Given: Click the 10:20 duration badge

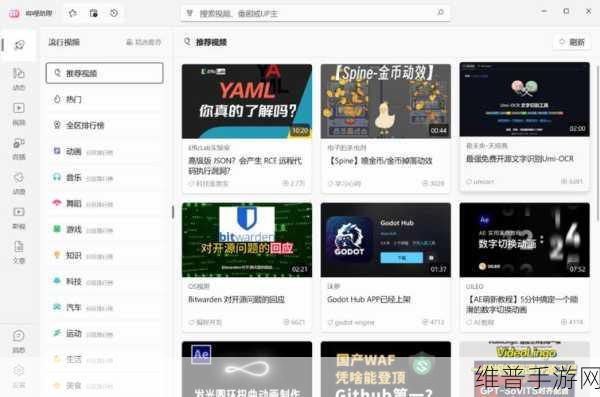Looking at the screenshot, I should [x=300, y=131].
